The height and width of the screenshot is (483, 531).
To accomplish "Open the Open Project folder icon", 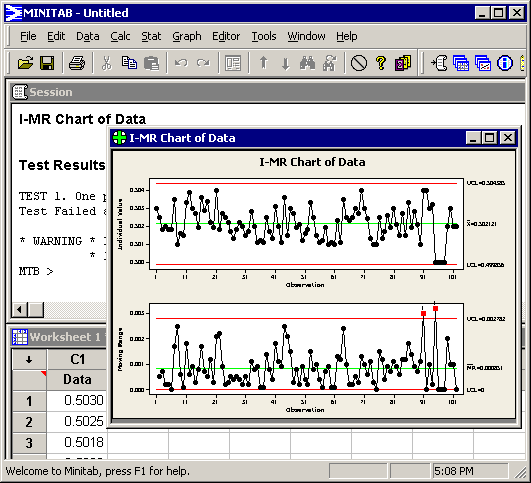I will coord(25,63).
